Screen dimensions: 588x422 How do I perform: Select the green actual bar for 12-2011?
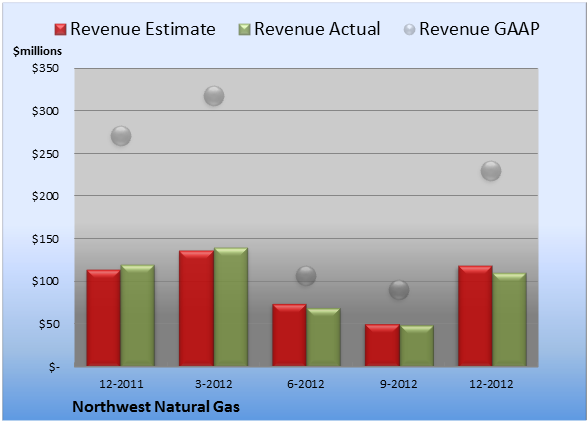click(x=138, y=315)
